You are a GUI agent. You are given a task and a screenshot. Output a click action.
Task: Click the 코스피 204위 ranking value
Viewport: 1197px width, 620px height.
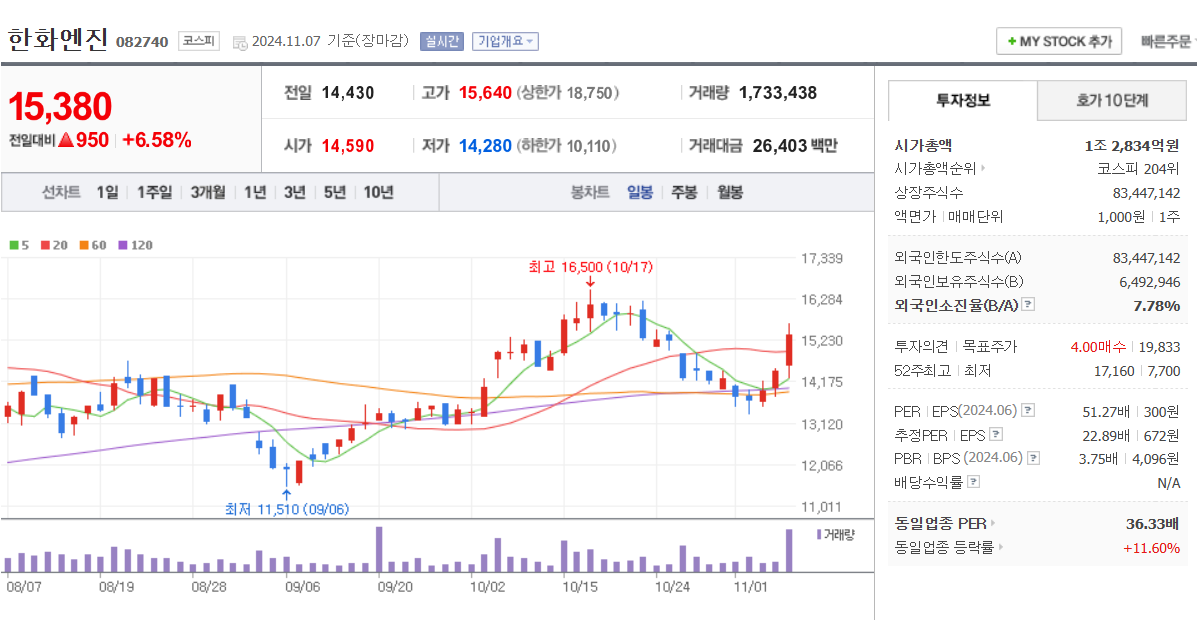[1138, 169]
